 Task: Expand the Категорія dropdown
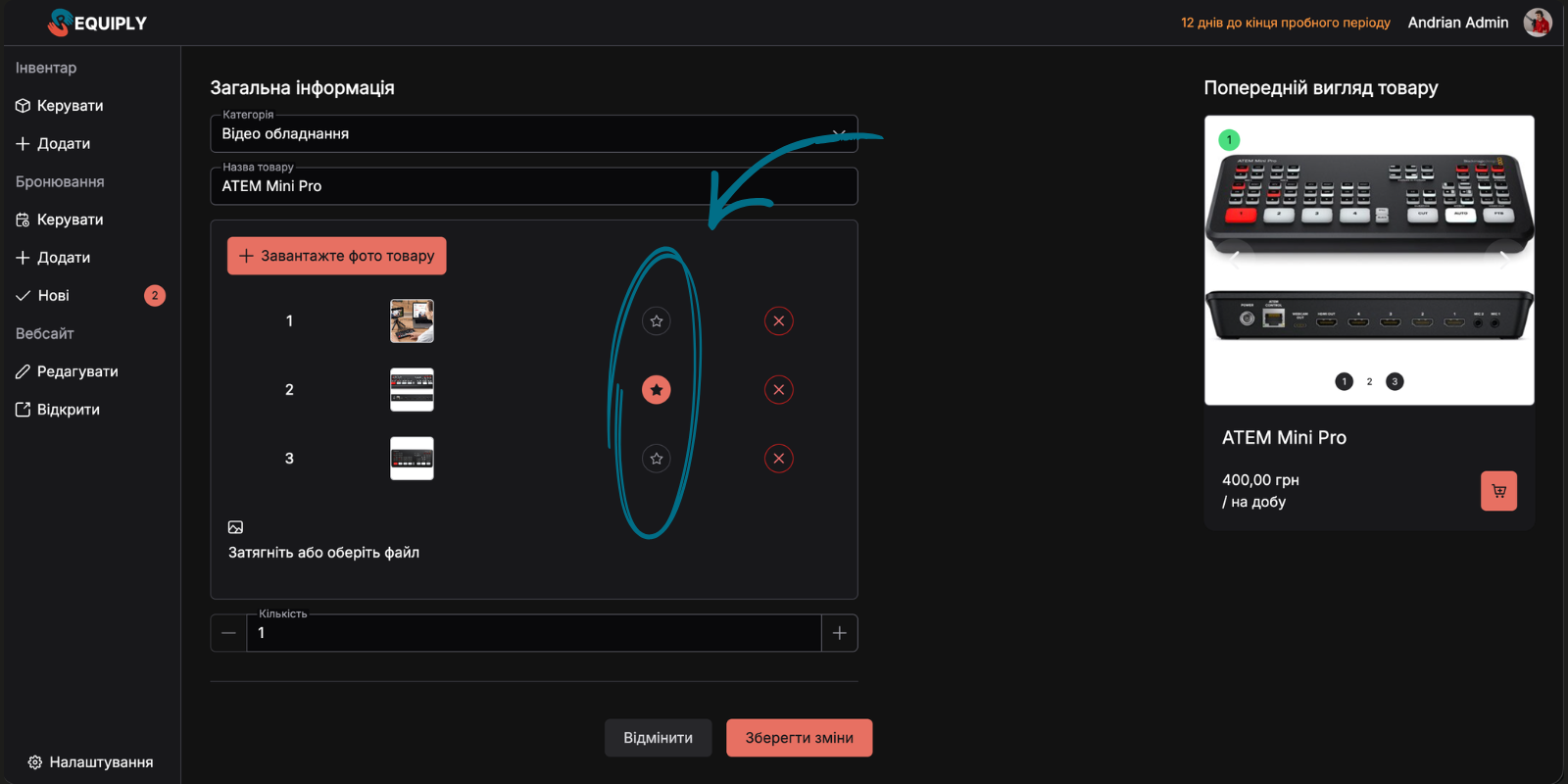(x=838, y=133)
